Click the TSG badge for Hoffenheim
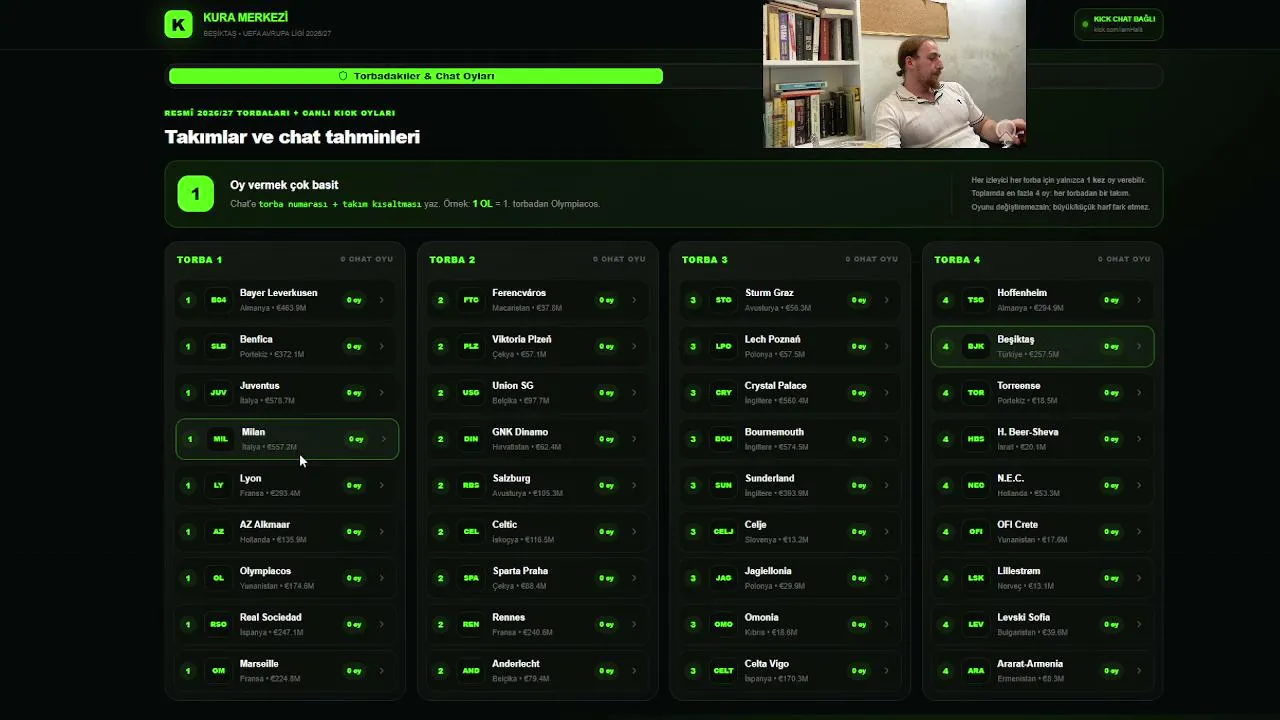Screen dimensions: 1280x720 [x=976, y=300]
